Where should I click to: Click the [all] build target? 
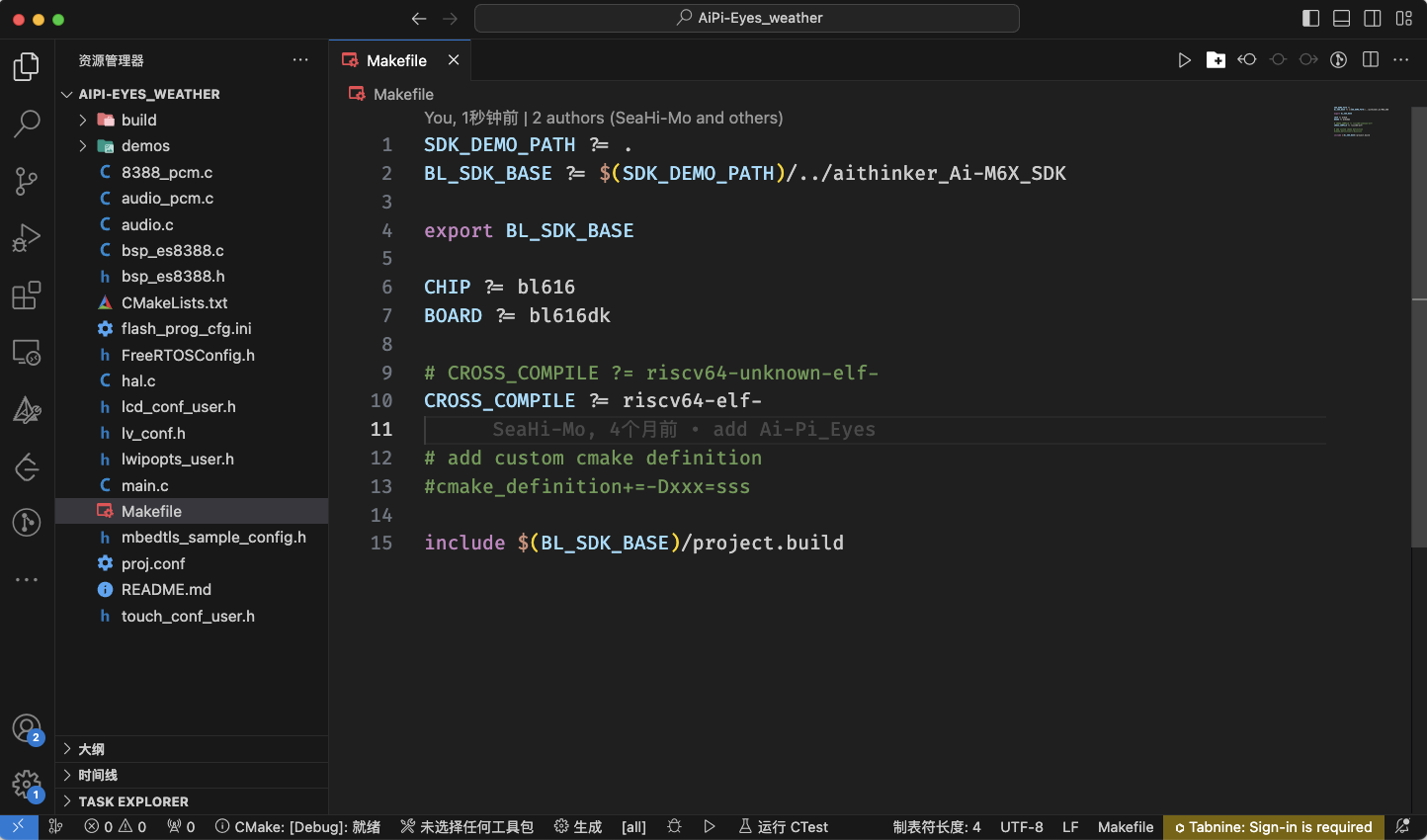pos(633,827)
